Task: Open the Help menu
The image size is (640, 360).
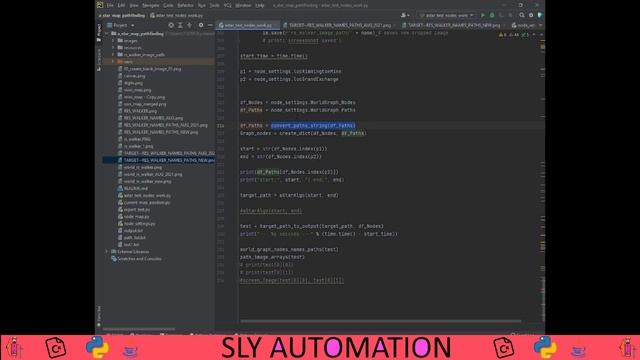Action: tap(260, 5)
